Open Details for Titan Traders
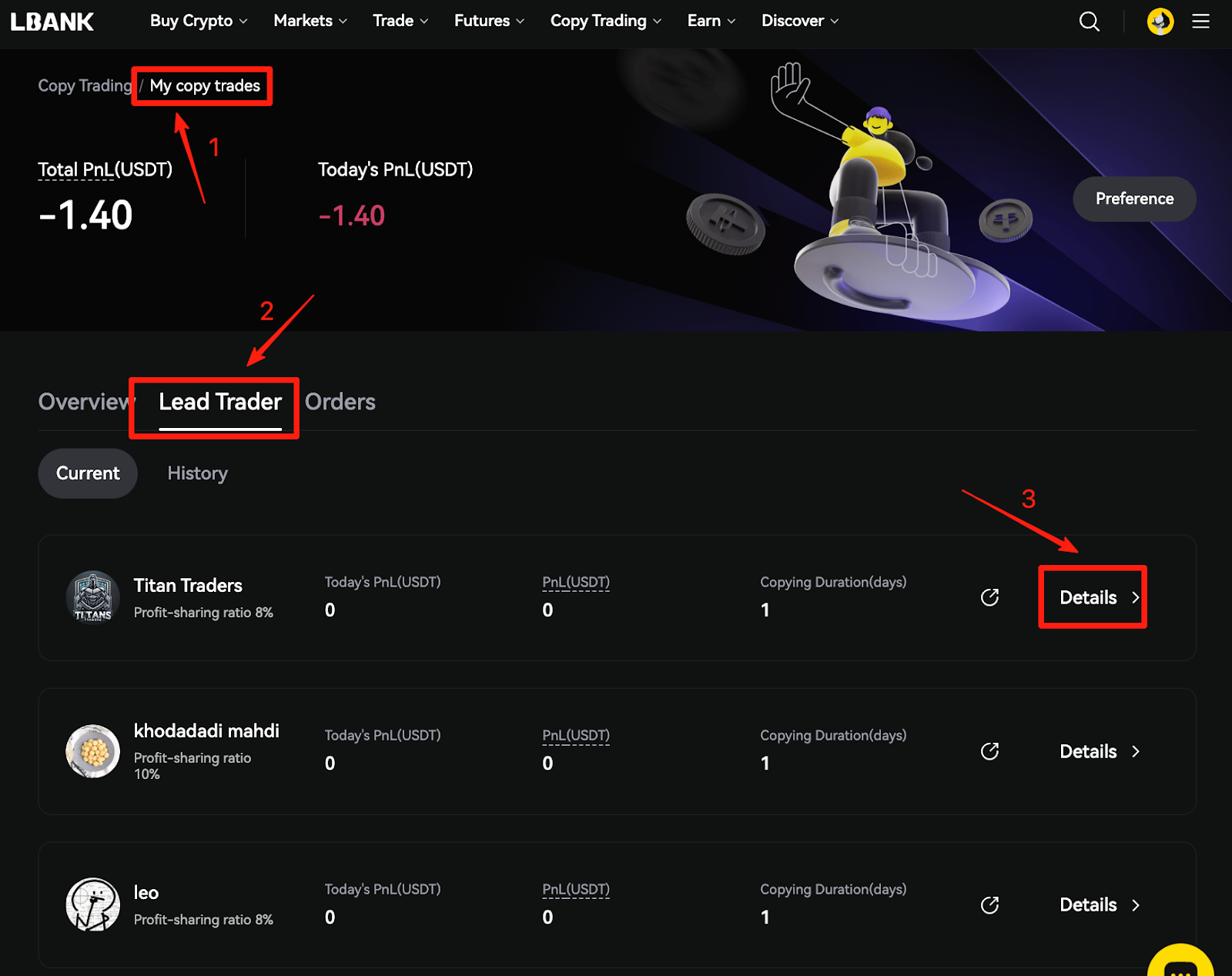The width and height of the screenshot is (1232, 976). click(1092, 597)
